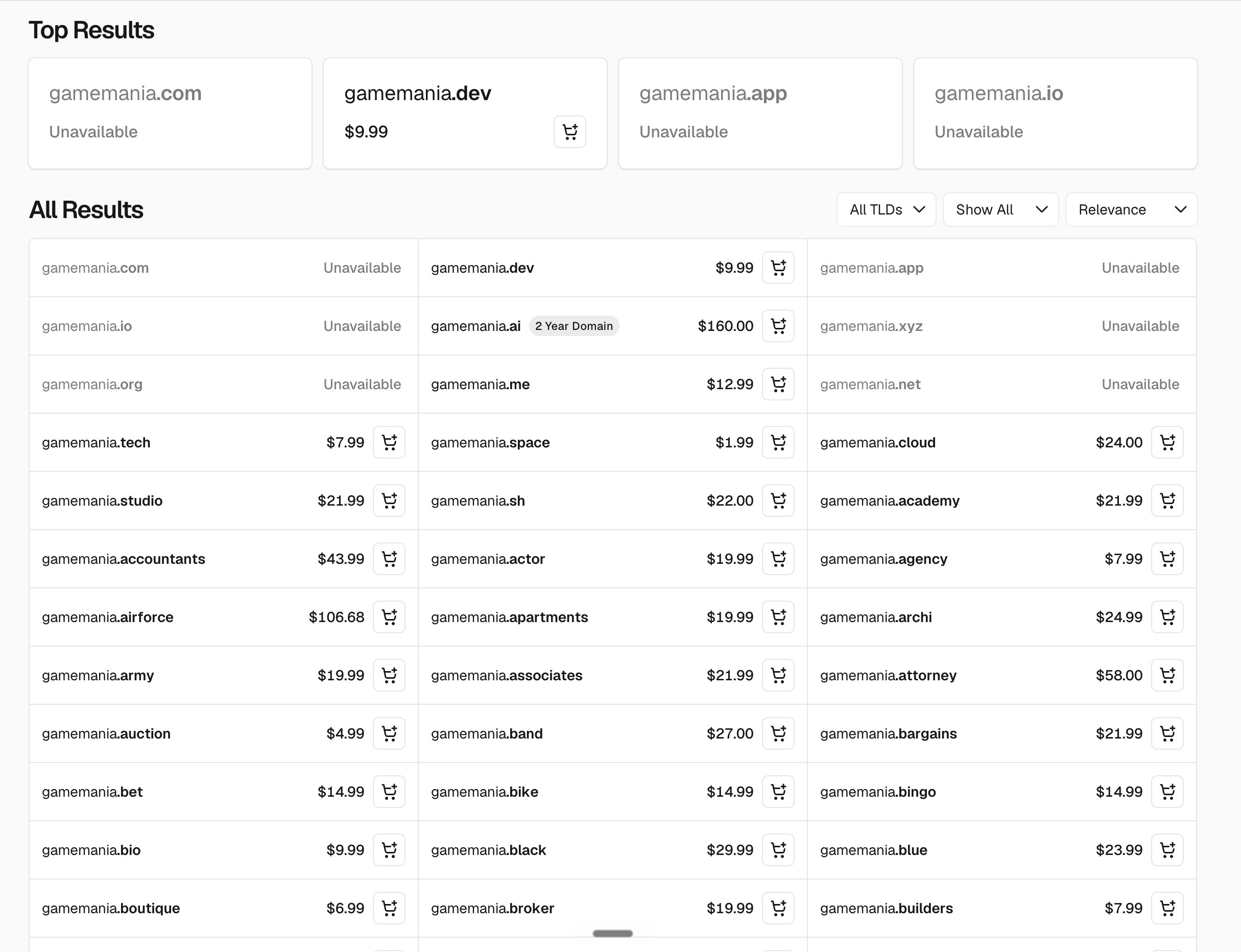Image resolution: width=1241 pixels, height=952 pixels.
Task: Add gamemania.space to cart
Action: [778, 443]
